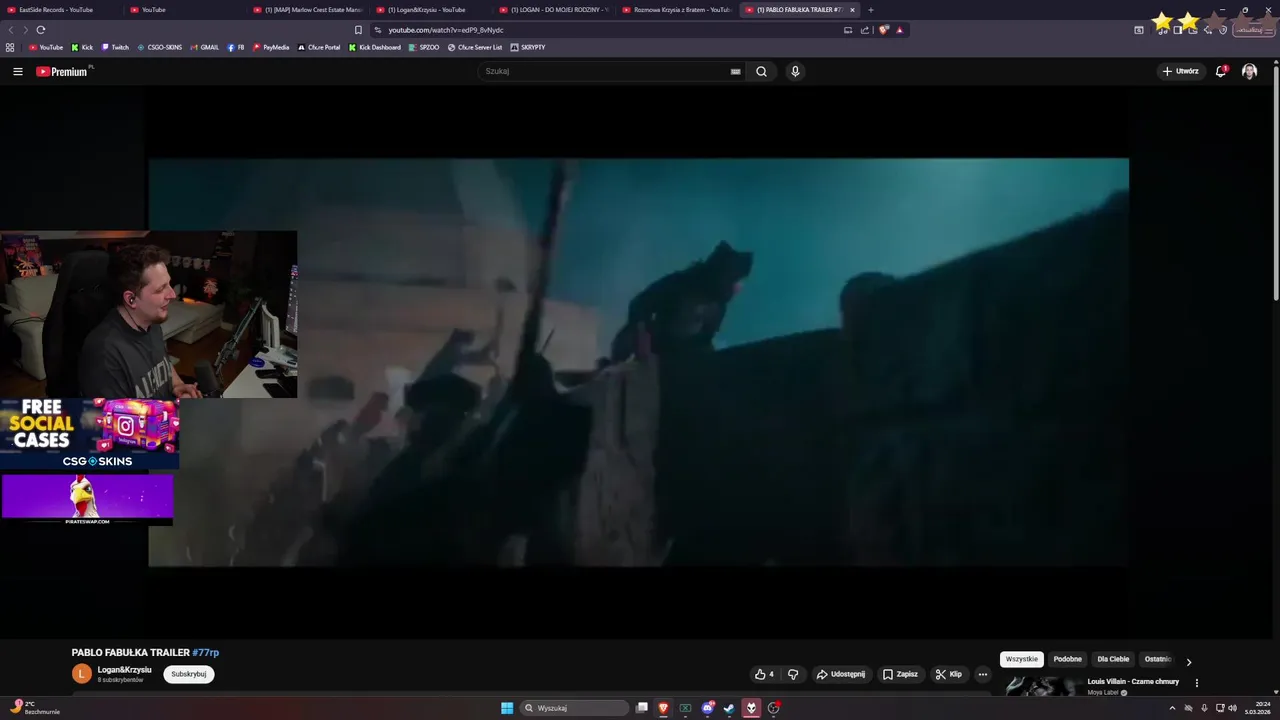
Task: Switch to EastSide Records - YouTube tab
Action: click(60, 10)
